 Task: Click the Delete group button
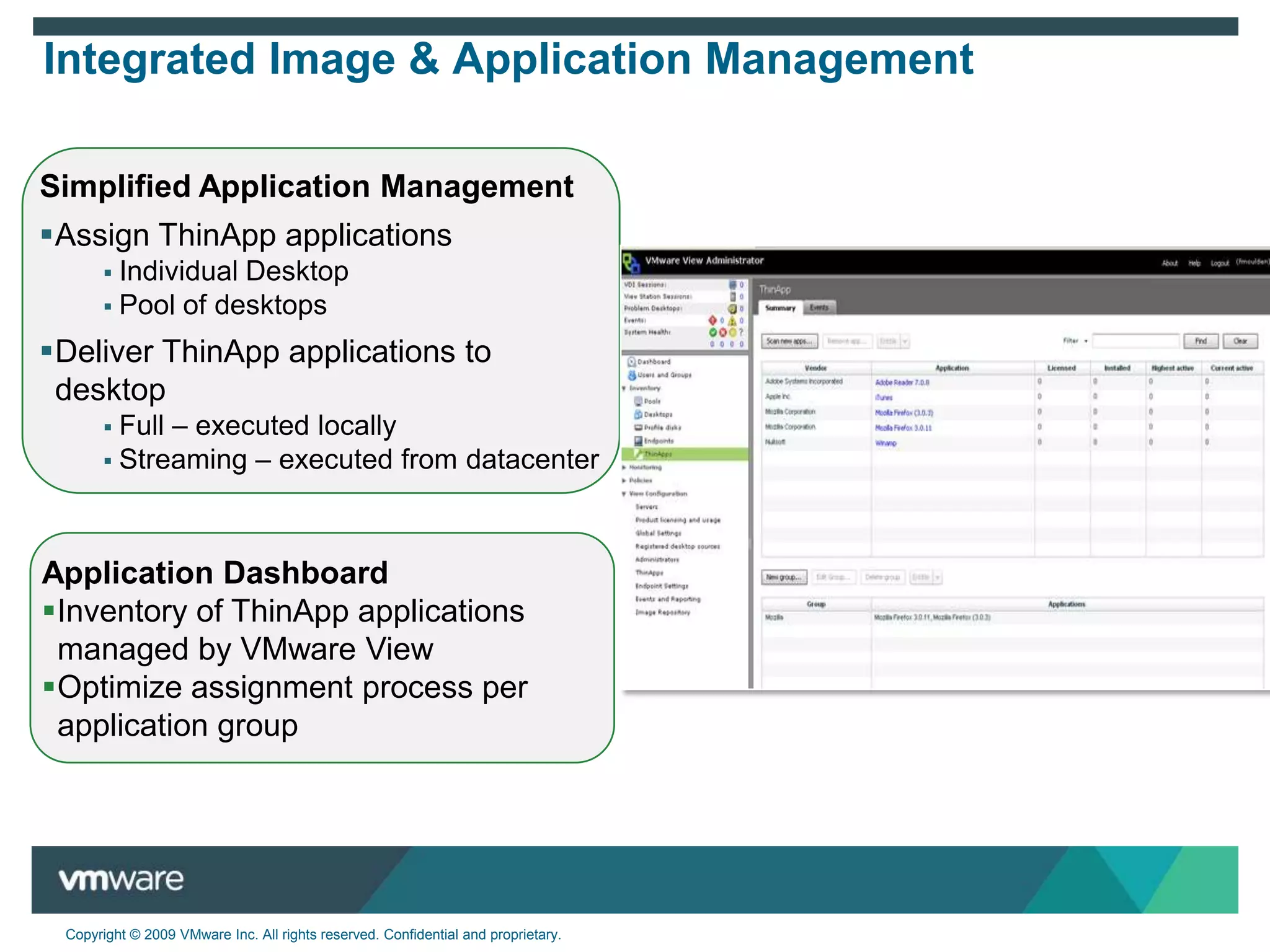882,578
